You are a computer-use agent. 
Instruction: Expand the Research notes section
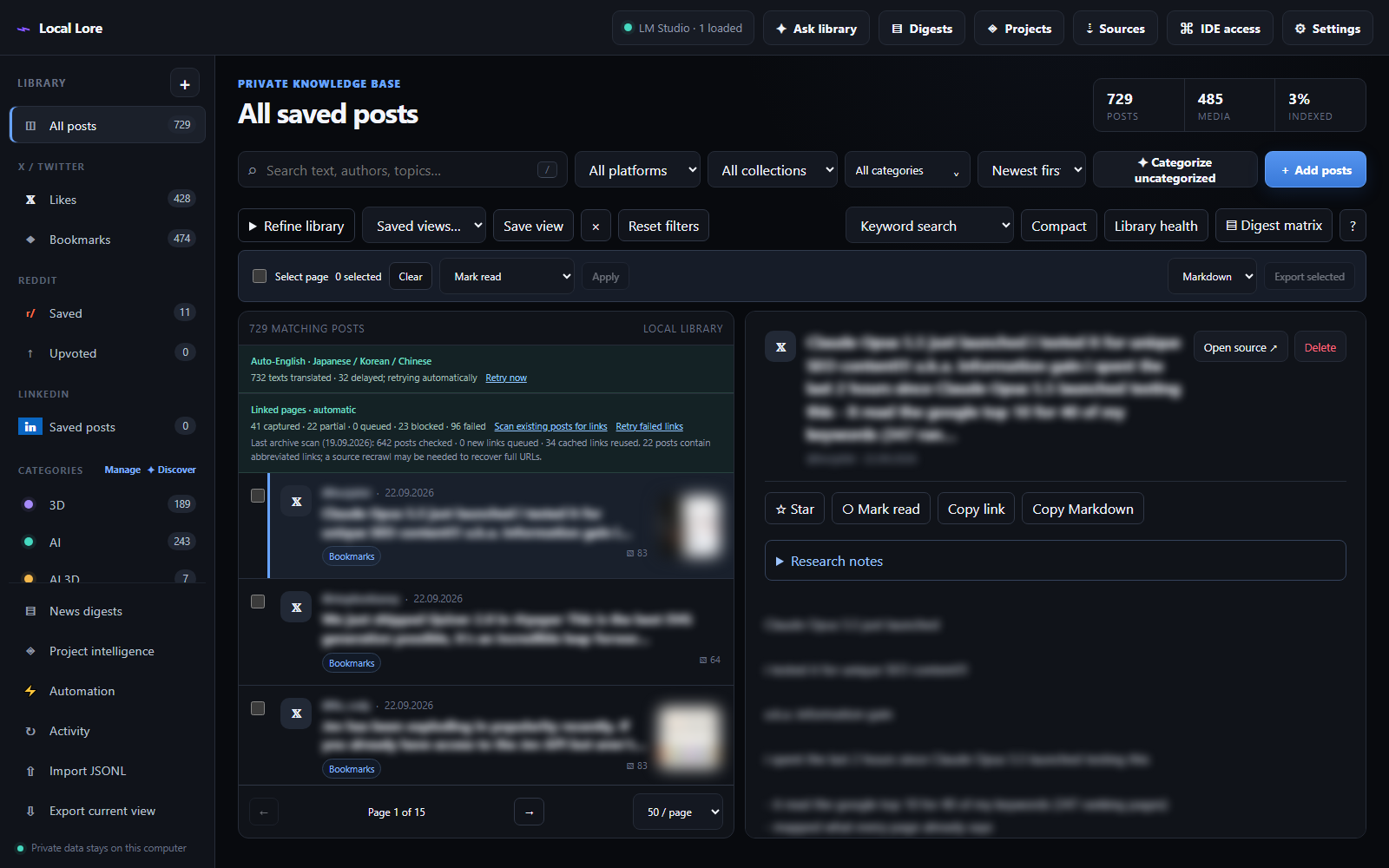tap(1055, 561)
